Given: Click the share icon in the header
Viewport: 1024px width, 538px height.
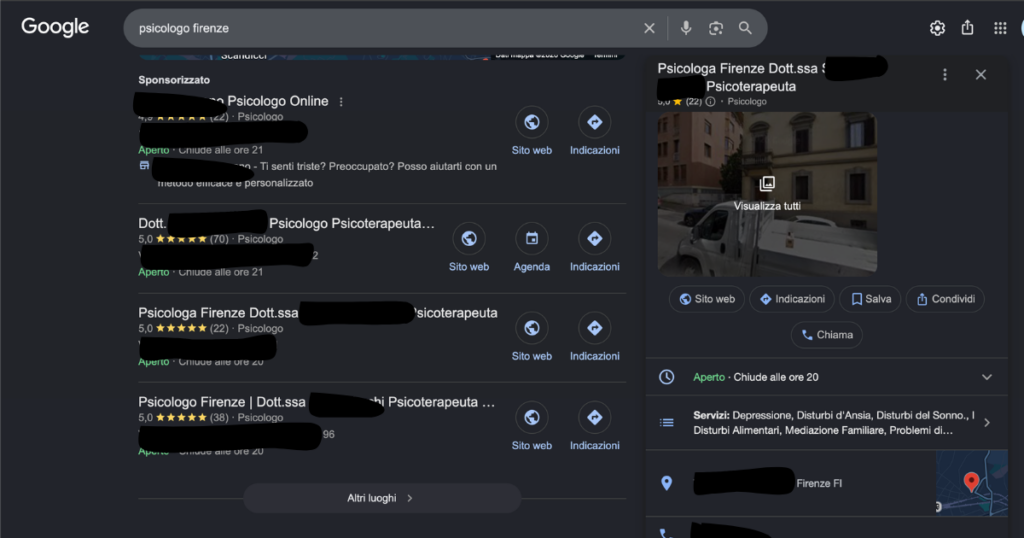Looking at the screenshot, I should [967, 27].
